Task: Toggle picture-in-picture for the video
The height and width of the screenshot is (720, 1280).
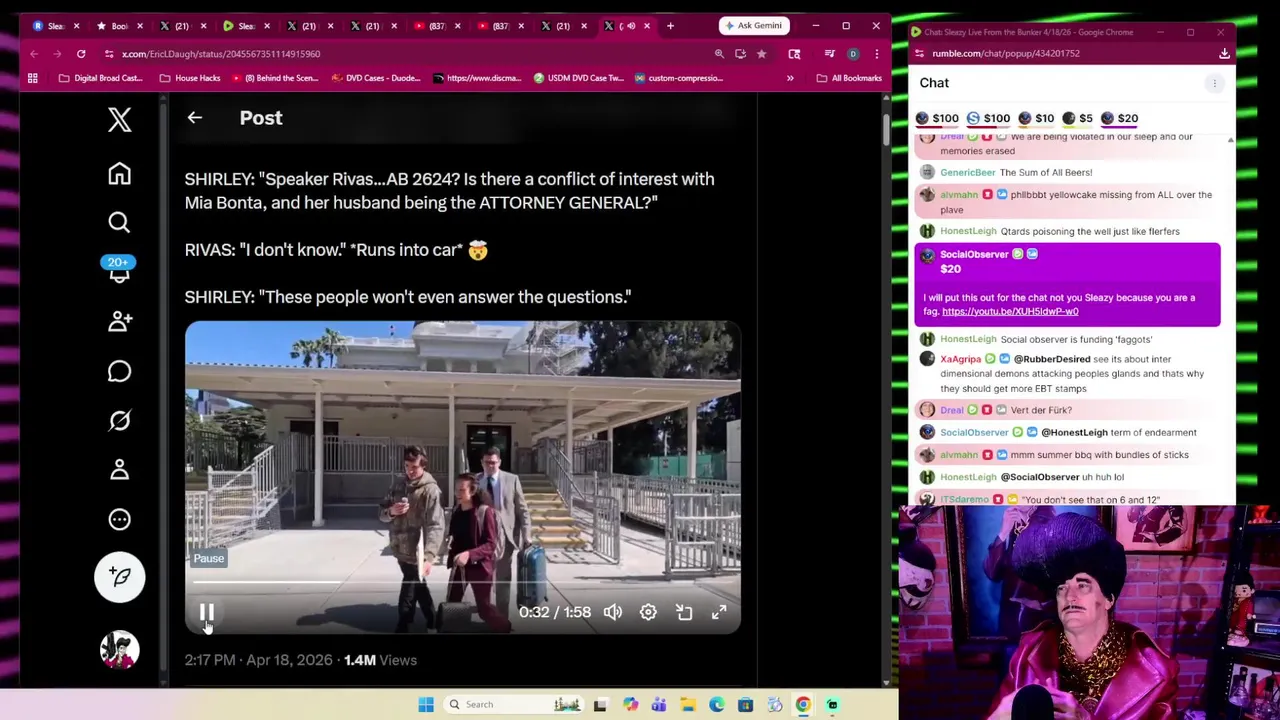Action: click(684, 612)
